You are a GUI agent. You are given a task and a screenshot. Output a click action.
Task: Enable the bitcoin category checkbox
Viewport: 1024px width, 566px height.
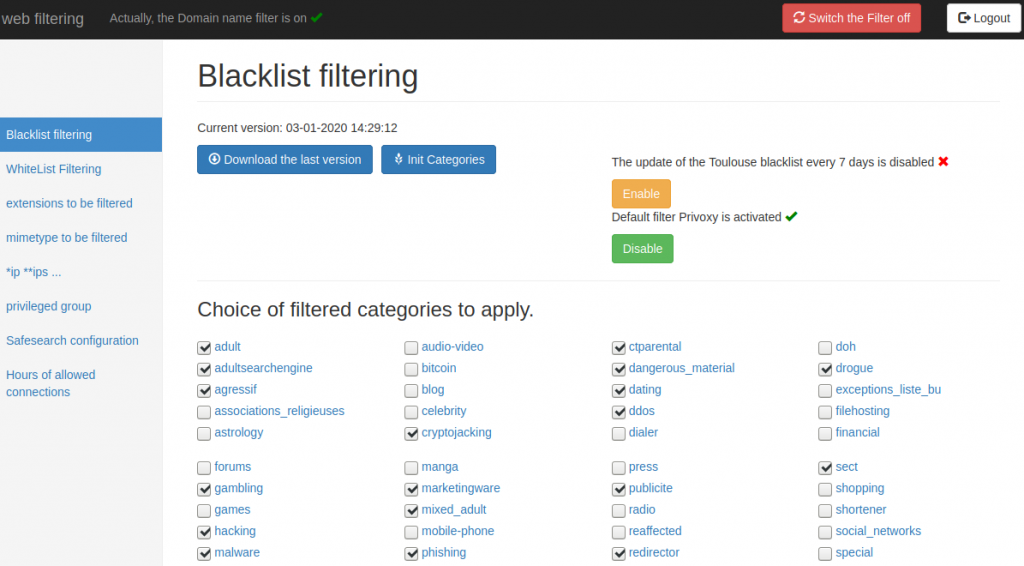(412, 369)
